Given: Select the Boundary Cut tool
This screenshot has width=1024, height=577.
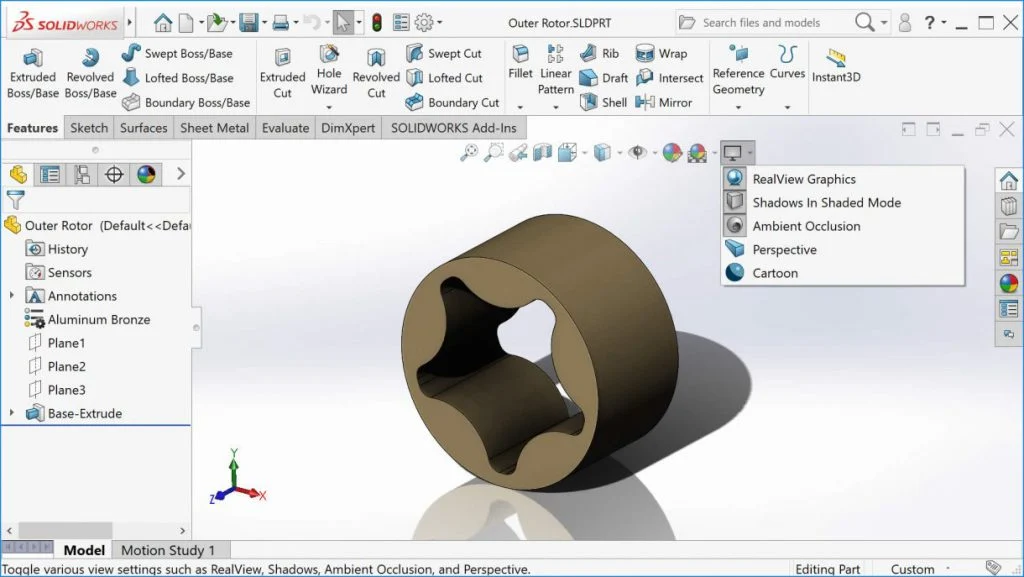Looking at the screenshot, I should pos(452,102).
